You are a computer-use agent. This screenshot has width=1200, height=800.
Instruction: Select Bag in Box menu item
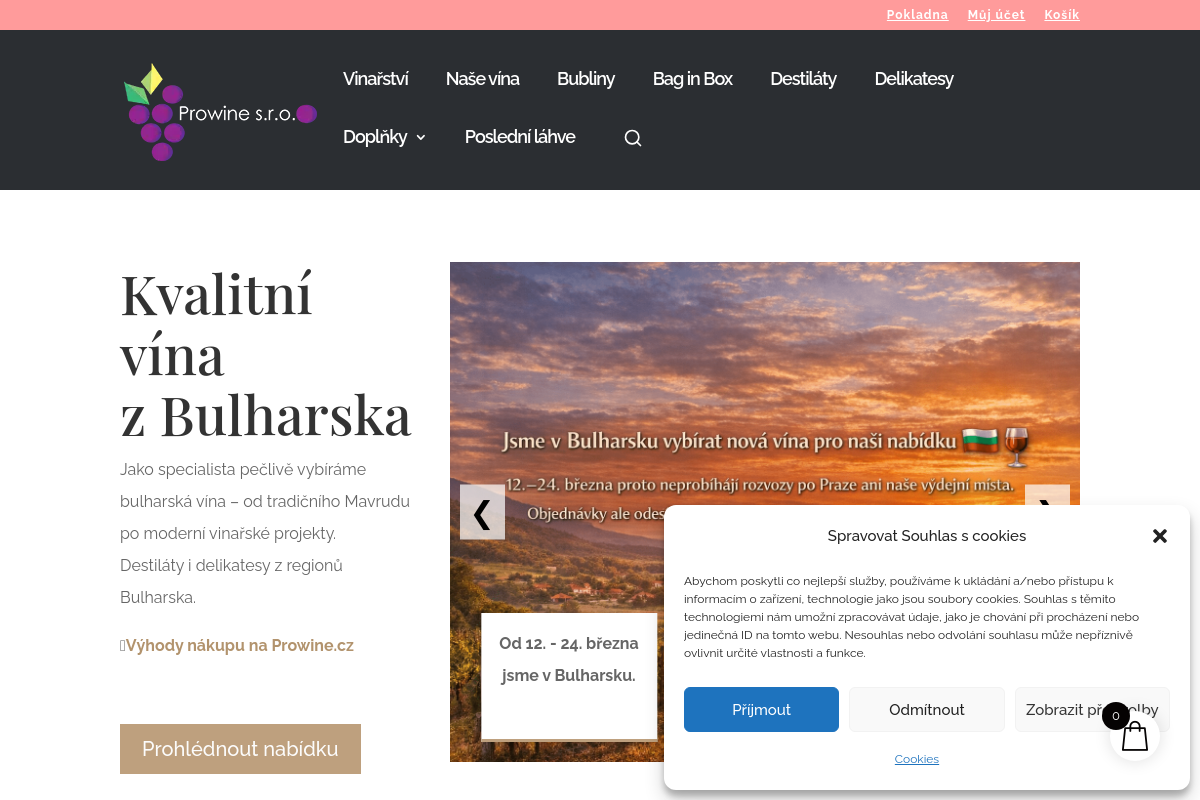tap(693, 79)
